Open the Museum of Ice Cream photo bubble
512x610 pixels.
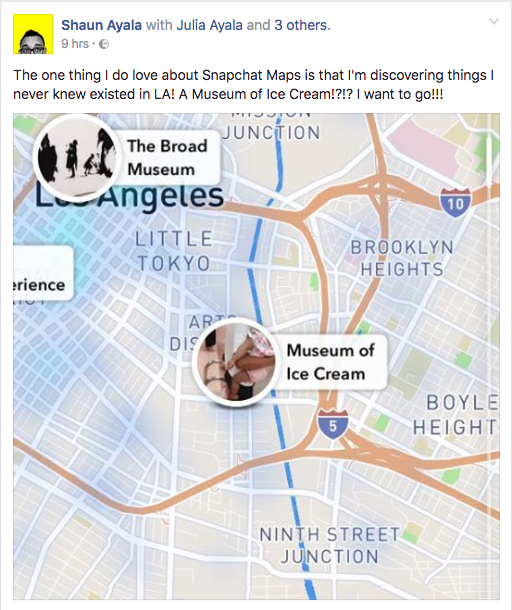pos(235,363)
